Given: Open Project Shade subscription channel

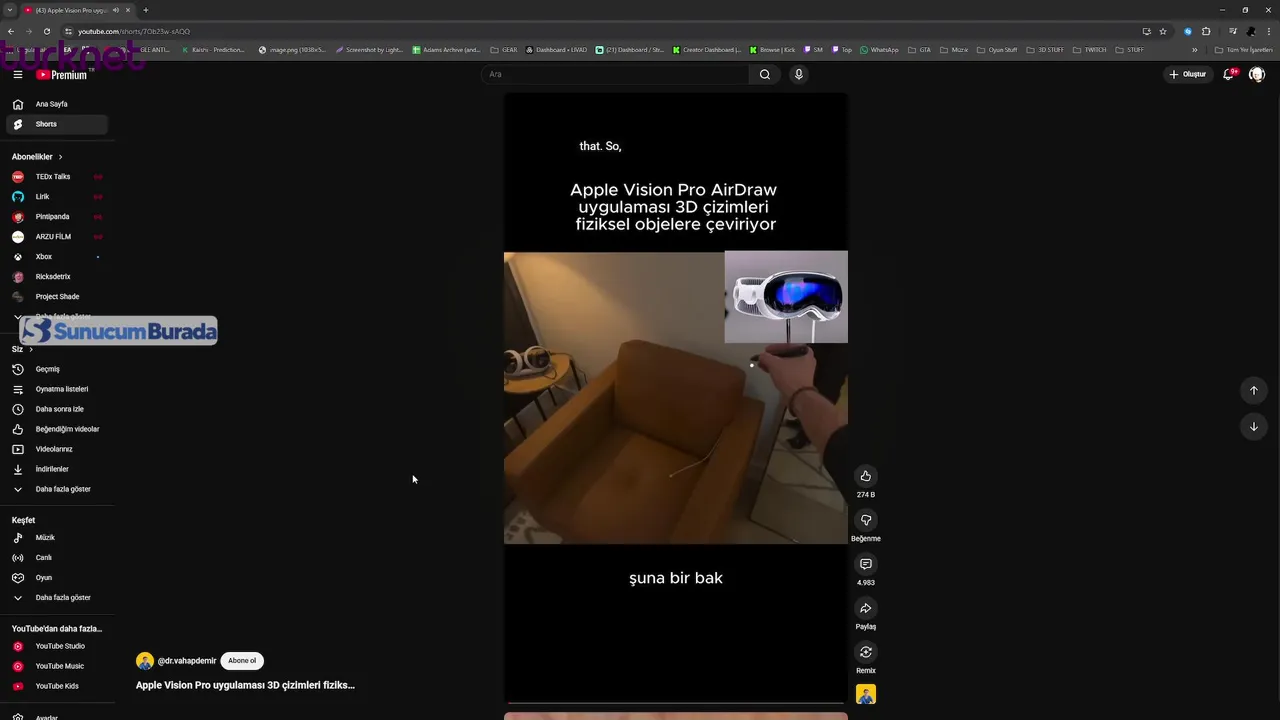Looking at the screenshot, I should click(x=56, y=297).
